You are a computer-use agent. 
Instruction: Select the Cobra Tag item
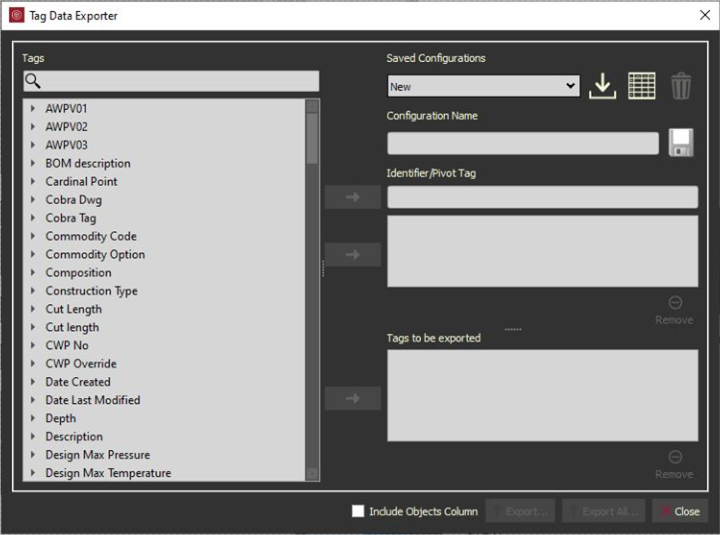click(x=71, y=218)
